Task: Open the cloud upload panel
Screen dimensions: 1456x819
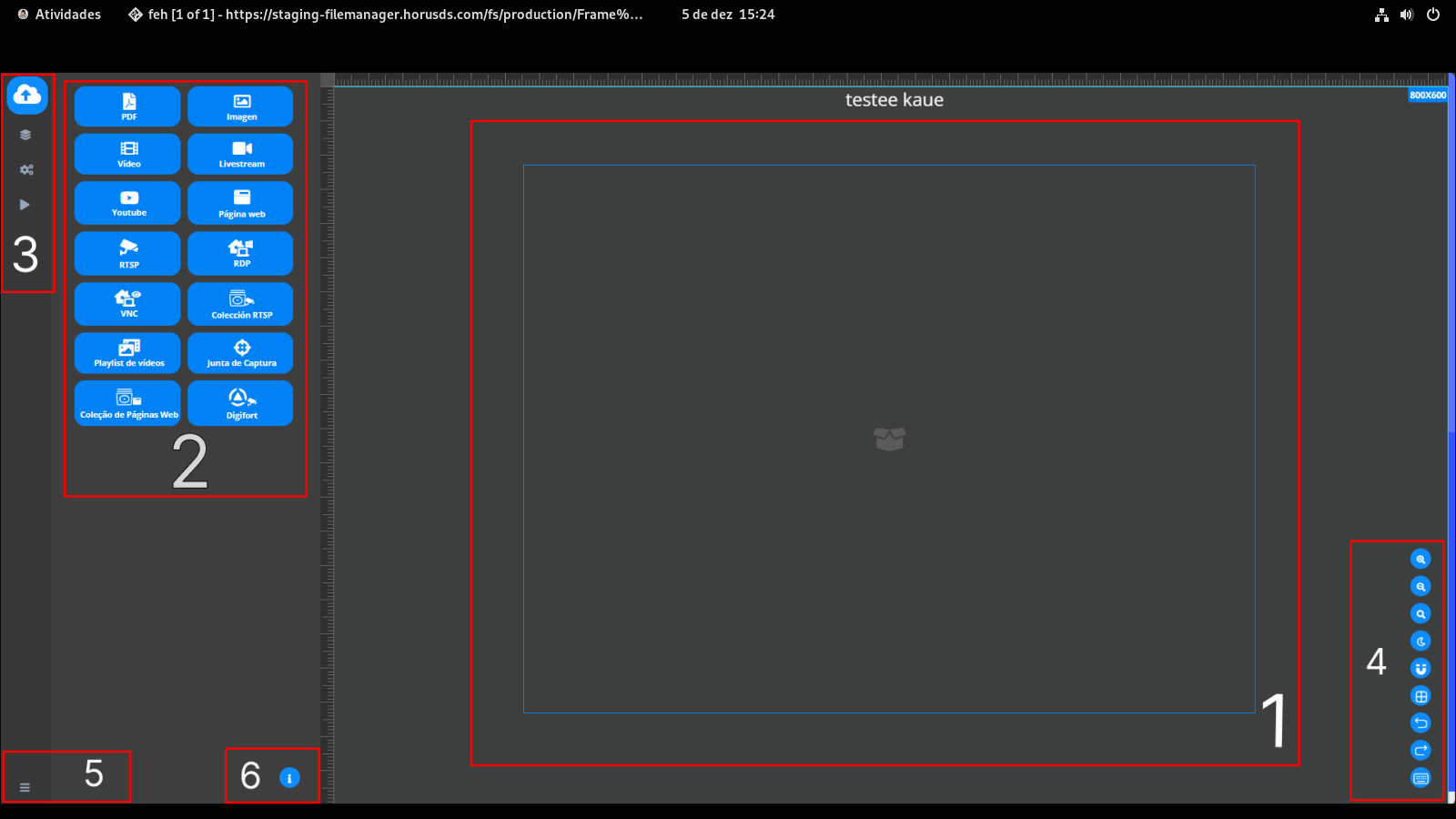Action: point(27,95)
